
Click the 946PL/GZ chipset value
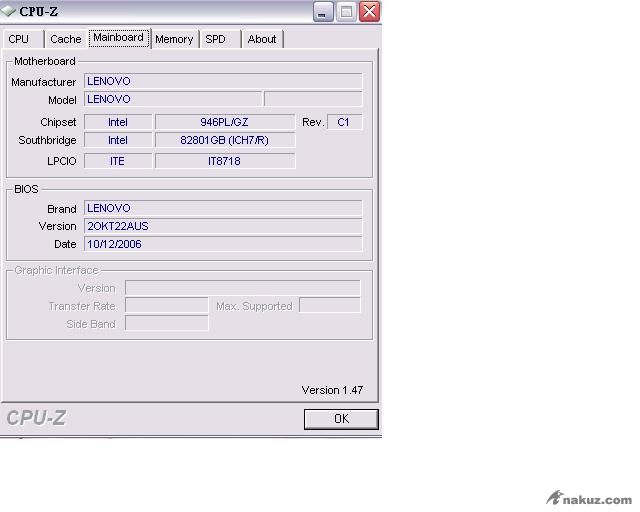[225, 122]
